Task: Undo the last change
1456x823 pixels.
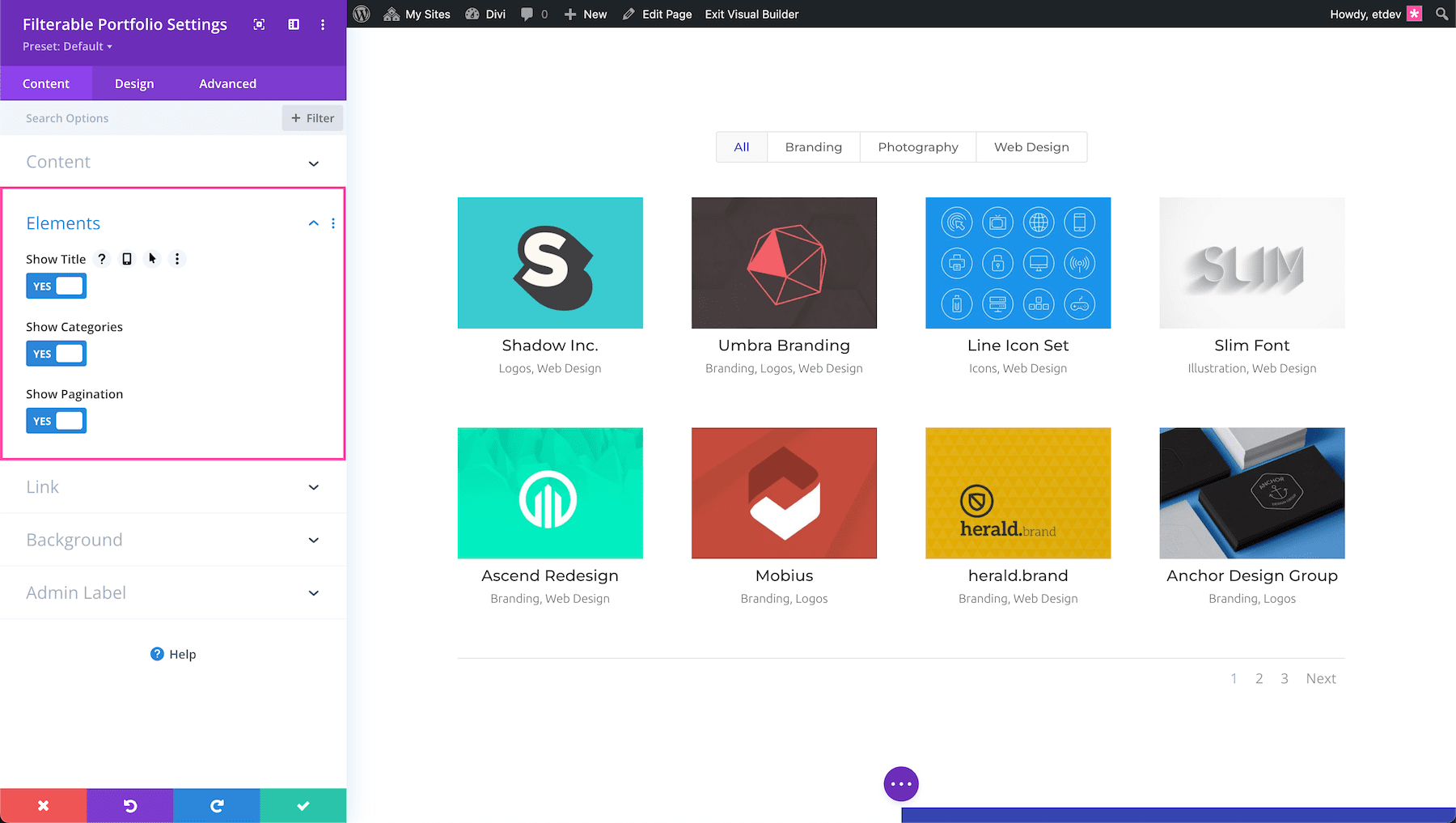Action: tap(129, 805)
